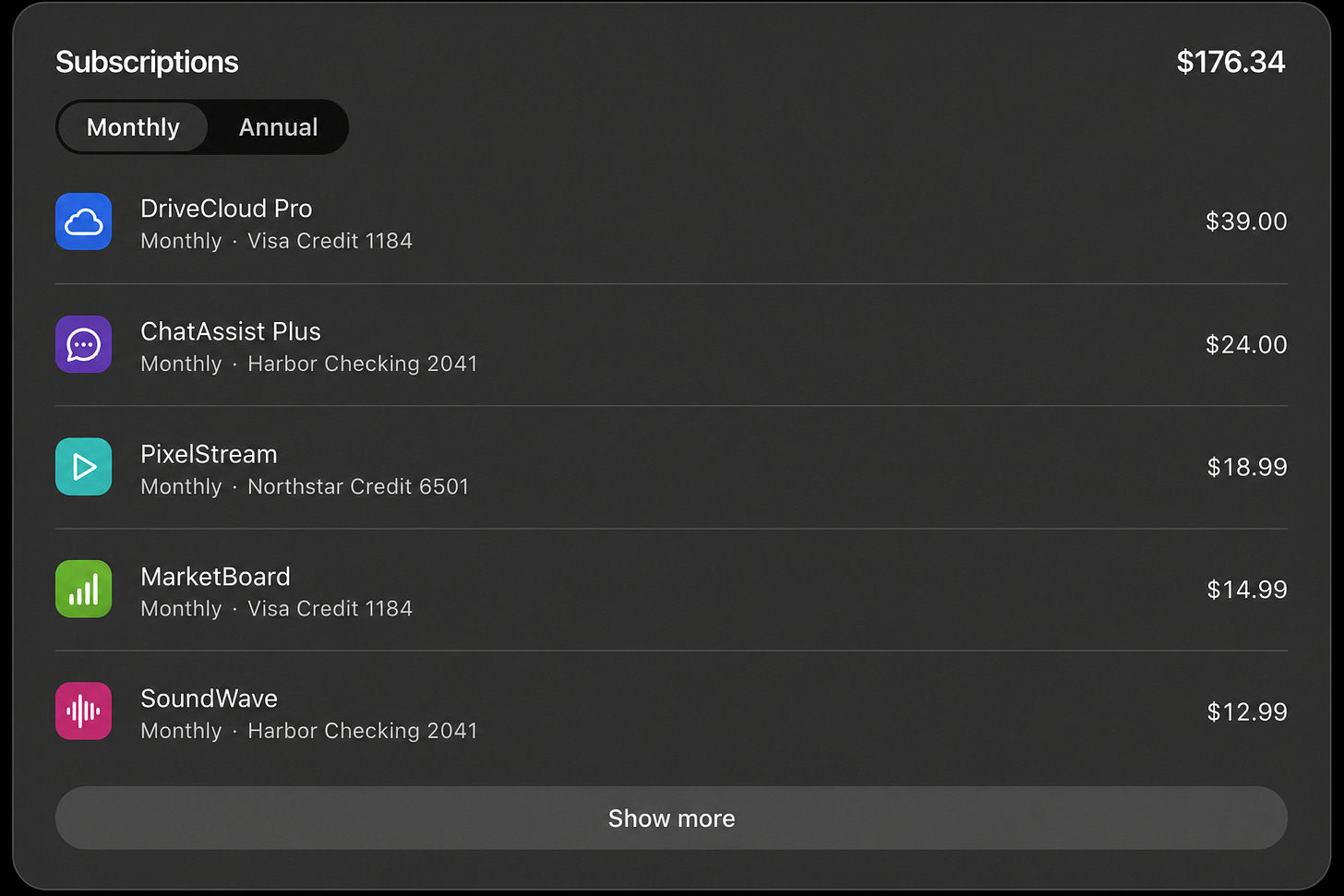Click the $14.99 MarketBoard price
Screen dimensions: 1344x896
point(1247,589)
